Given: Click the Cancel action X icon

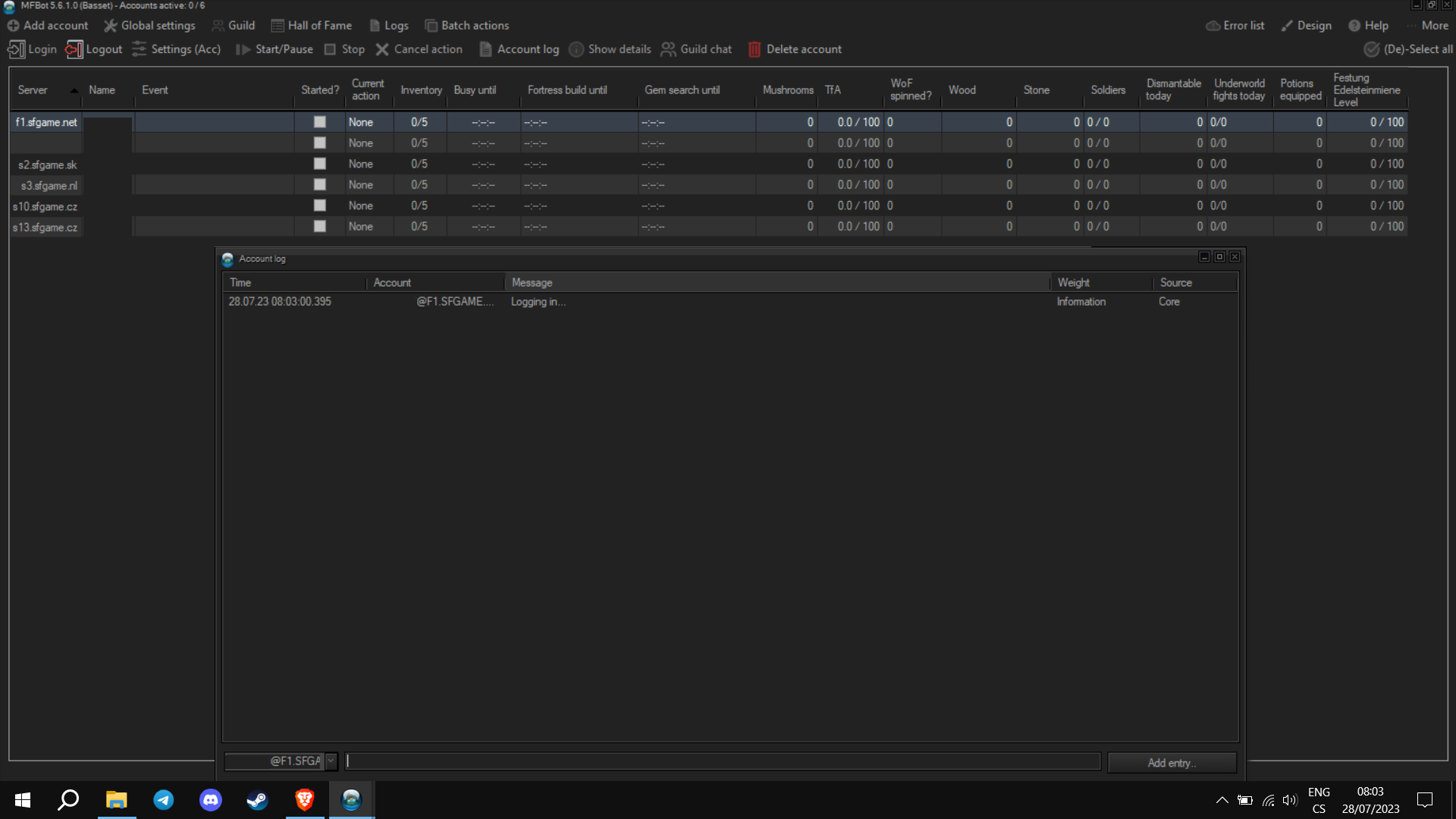Looking at the screenshot, I should click(382, 49).
